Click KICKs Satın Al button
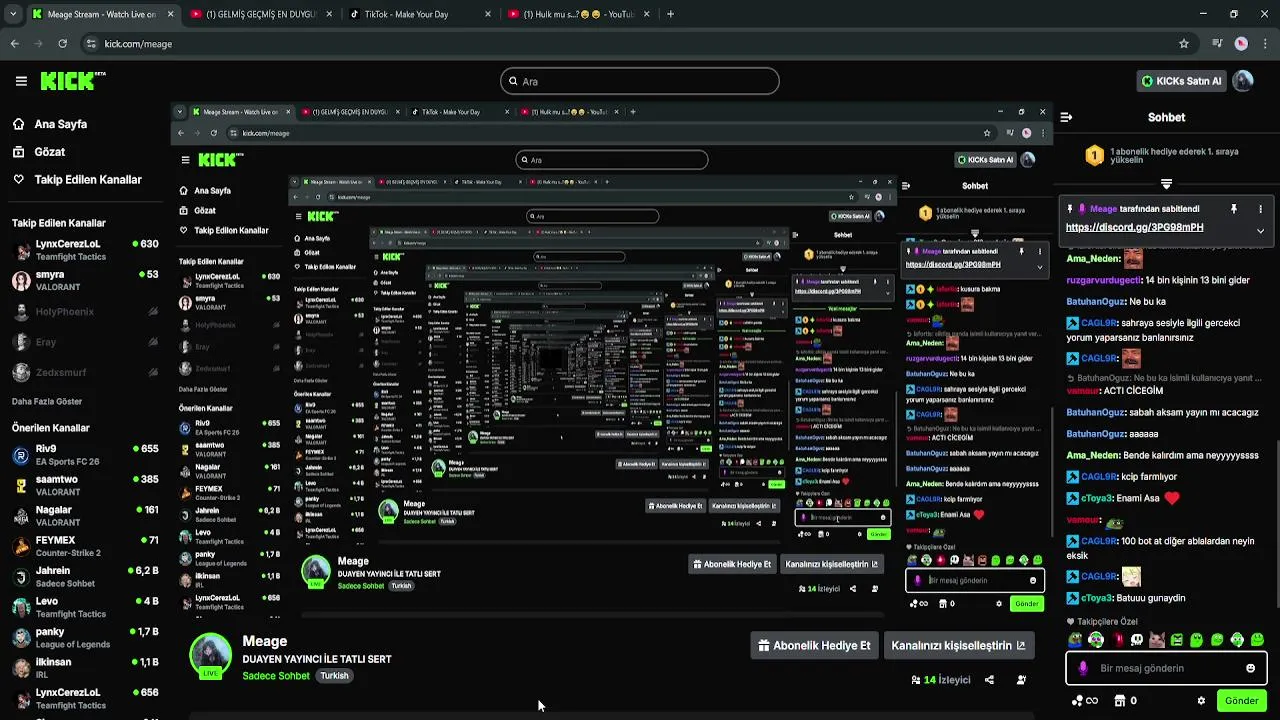The width and height of the screenshot is (1280, 720). (1181, 81)
